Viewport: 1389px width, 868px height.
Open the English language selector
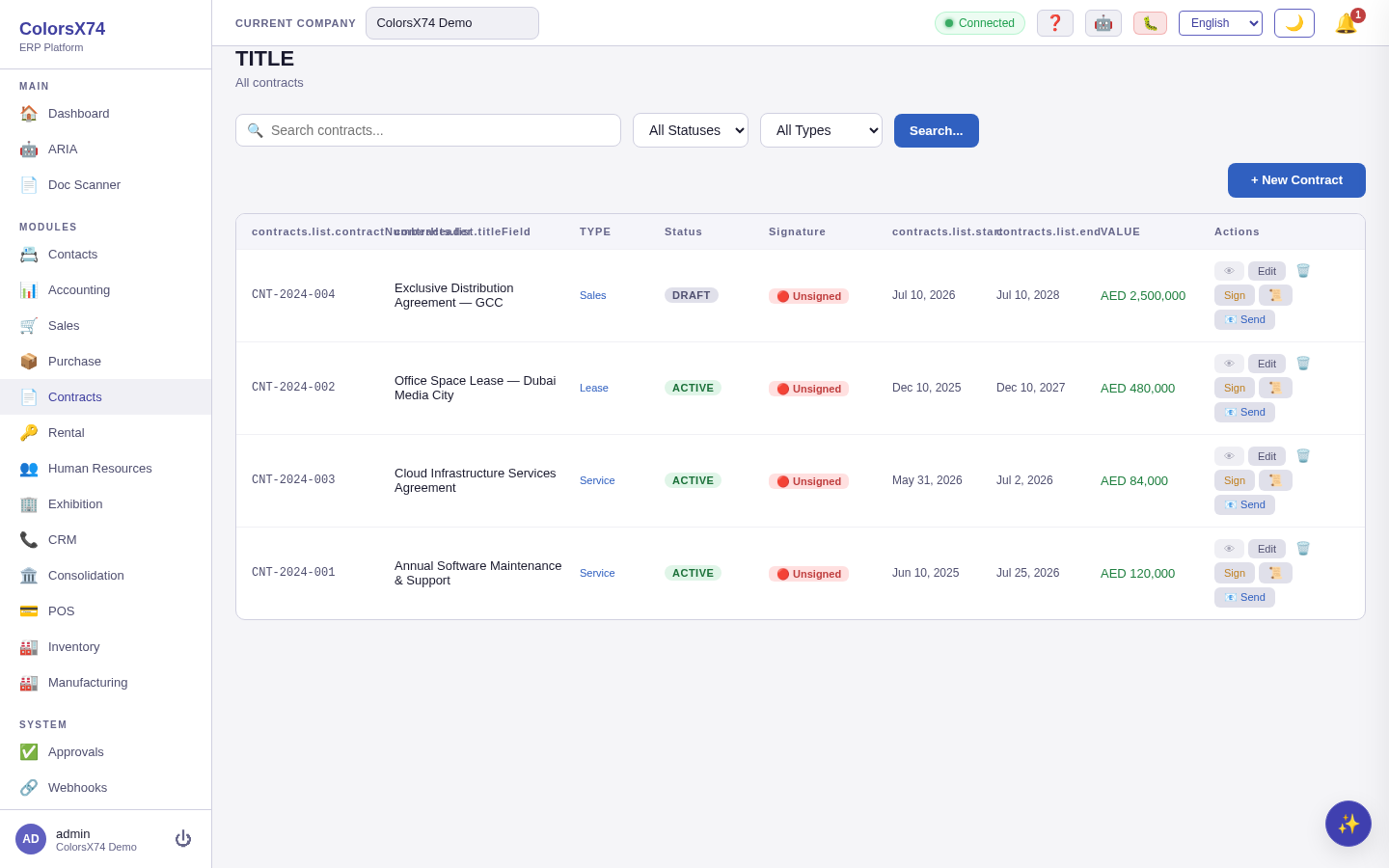point(1220,23)
